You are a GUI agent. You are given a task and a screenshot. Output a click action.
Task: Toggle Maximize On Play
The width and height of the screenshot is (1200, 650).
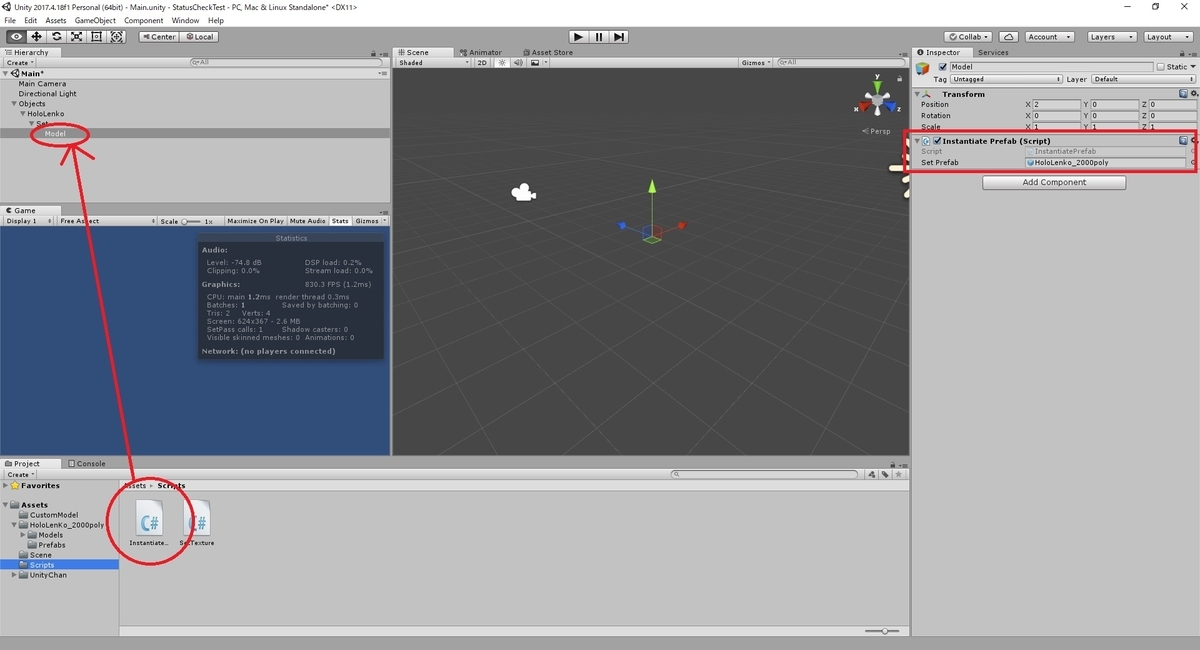pos(255,221)
